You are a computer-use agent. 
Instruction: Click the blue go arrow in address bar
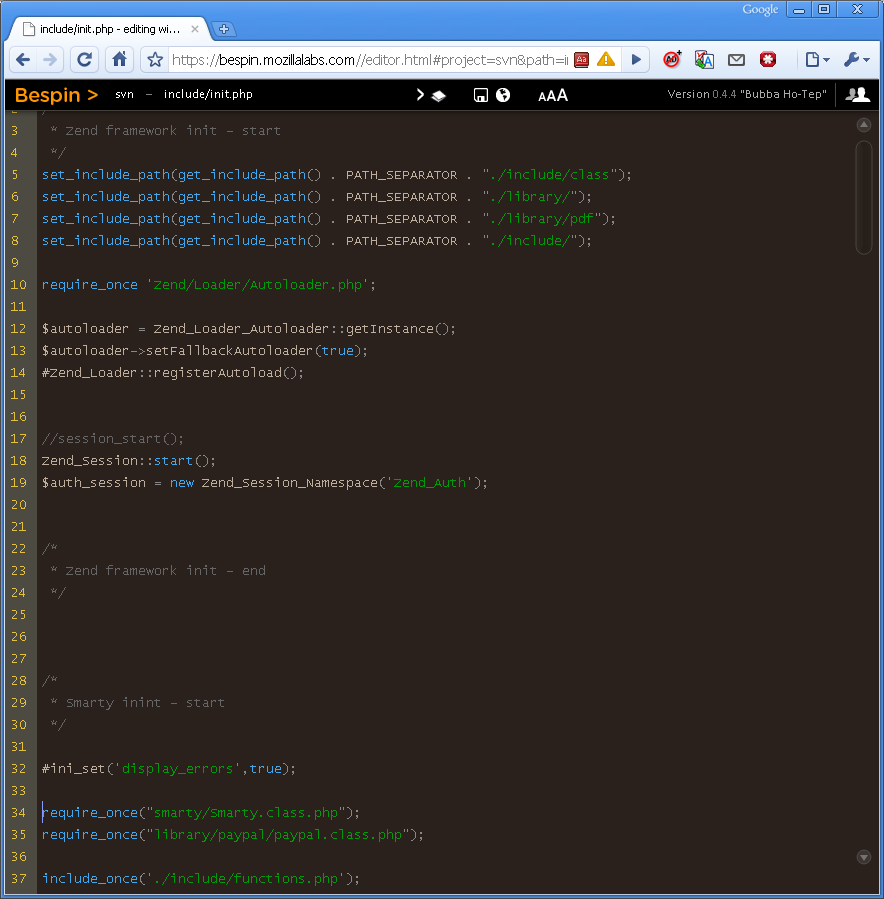tap(636, 60)
